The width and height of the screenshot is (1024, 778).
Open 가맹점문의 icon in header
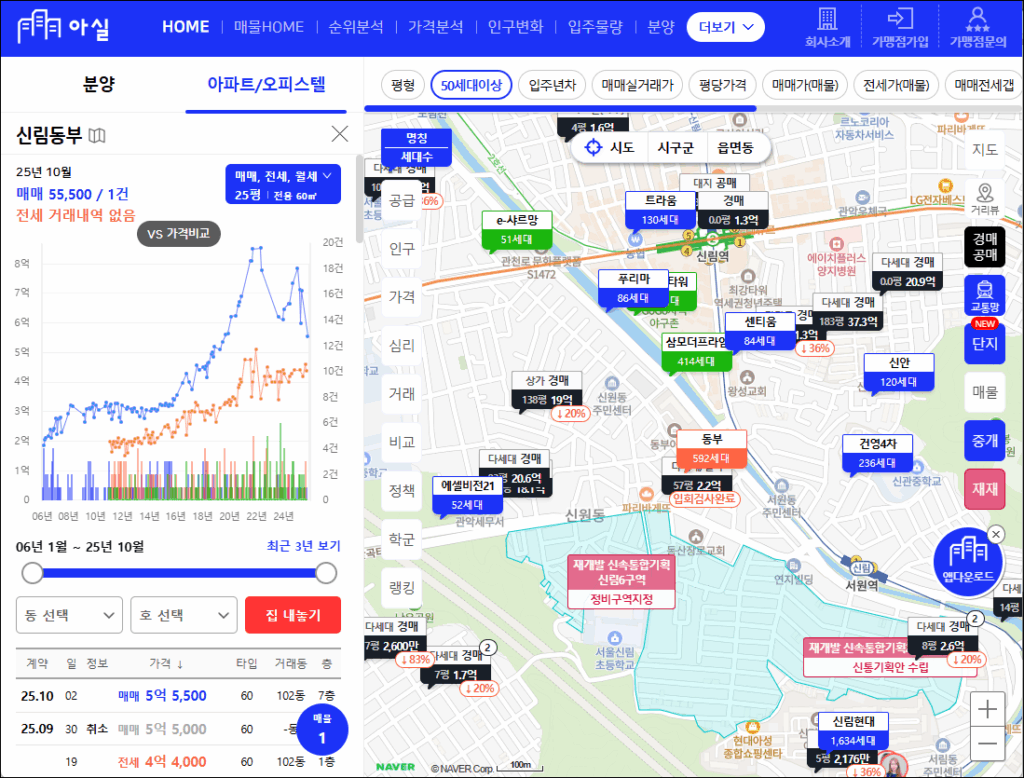(977, 19)
